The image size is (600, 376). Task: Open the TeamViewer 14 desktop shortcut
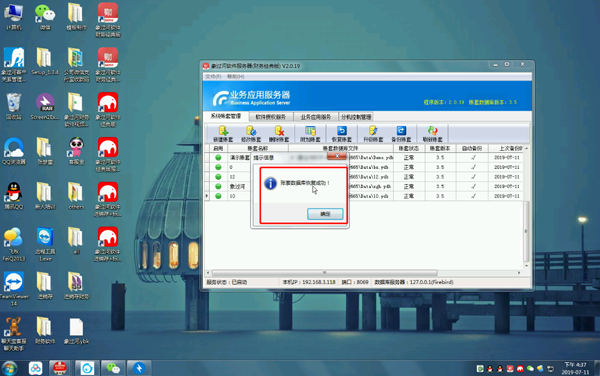(x=14, y=289)
